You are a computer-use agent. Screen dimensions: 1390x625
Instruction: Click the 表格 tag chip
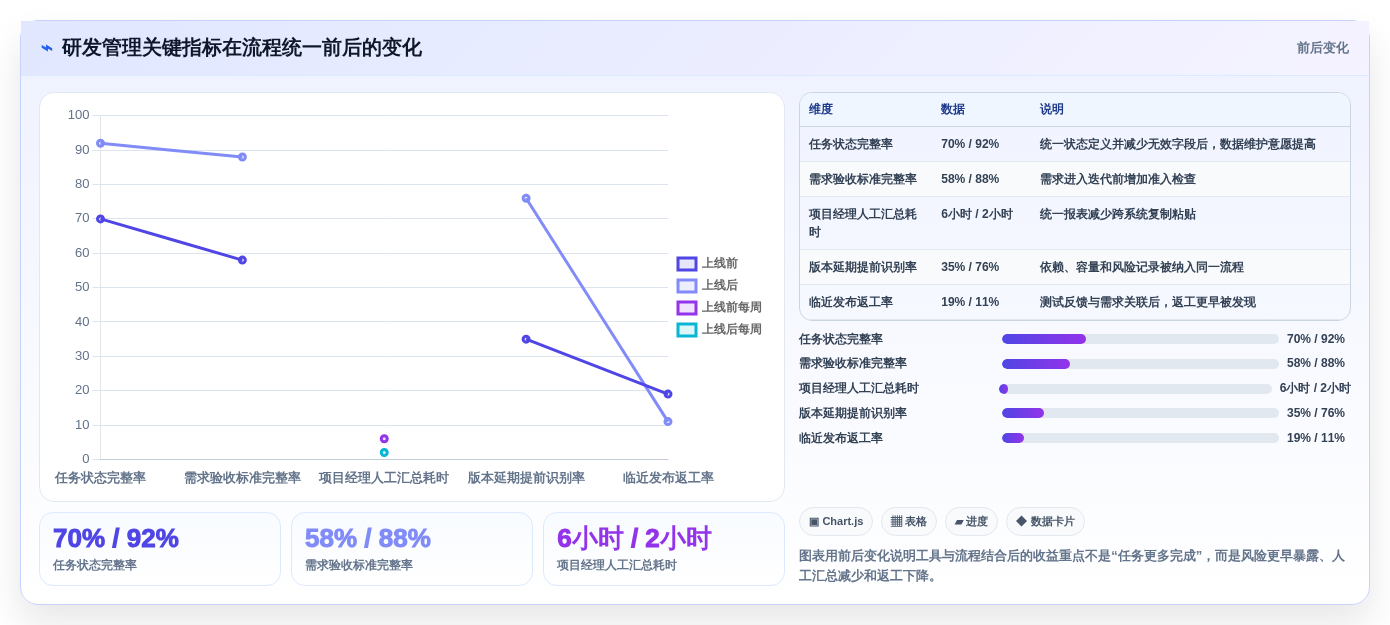[x=909, y=522]
